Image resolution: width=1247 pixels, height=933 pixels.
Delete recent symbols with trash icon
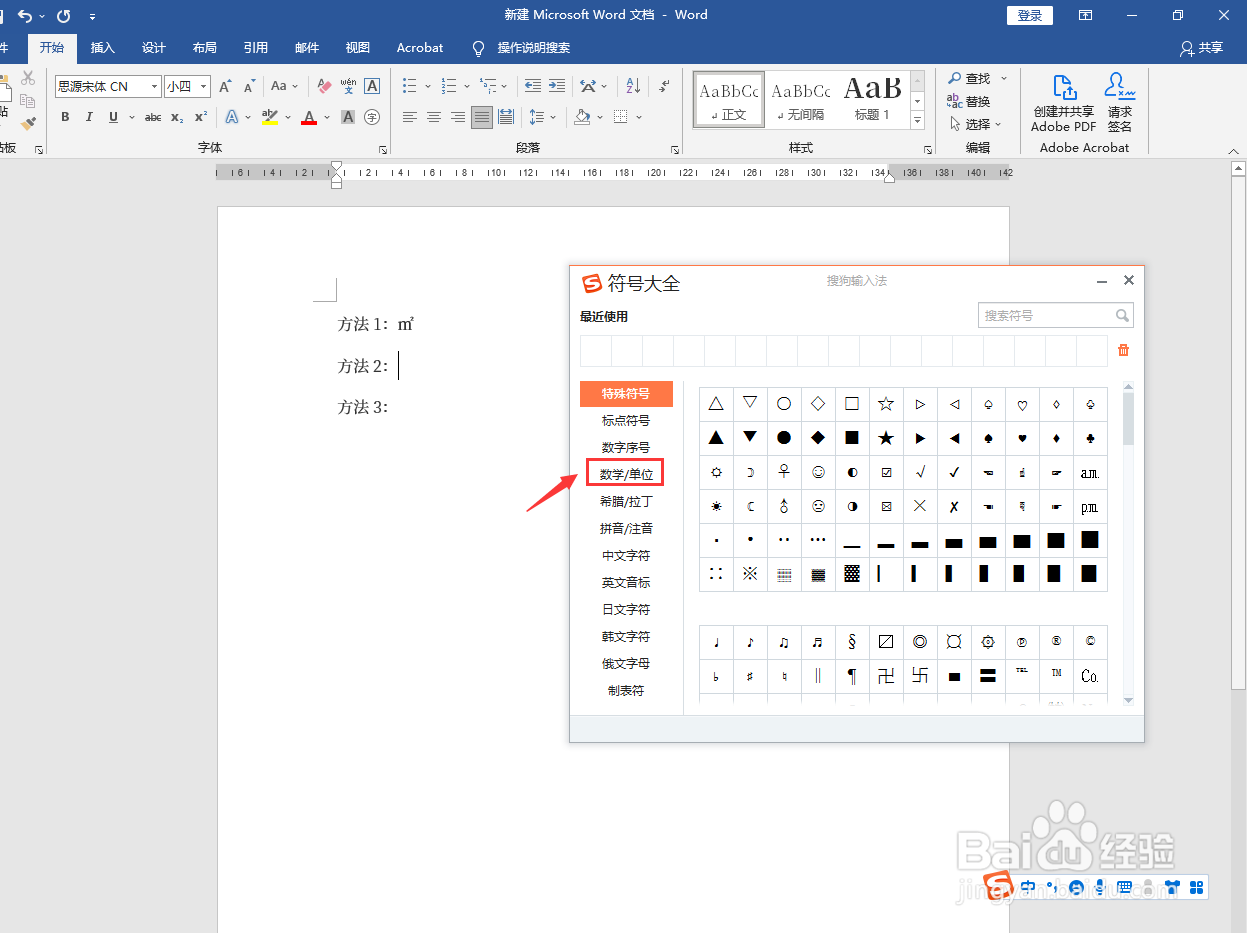[1123, 350]
